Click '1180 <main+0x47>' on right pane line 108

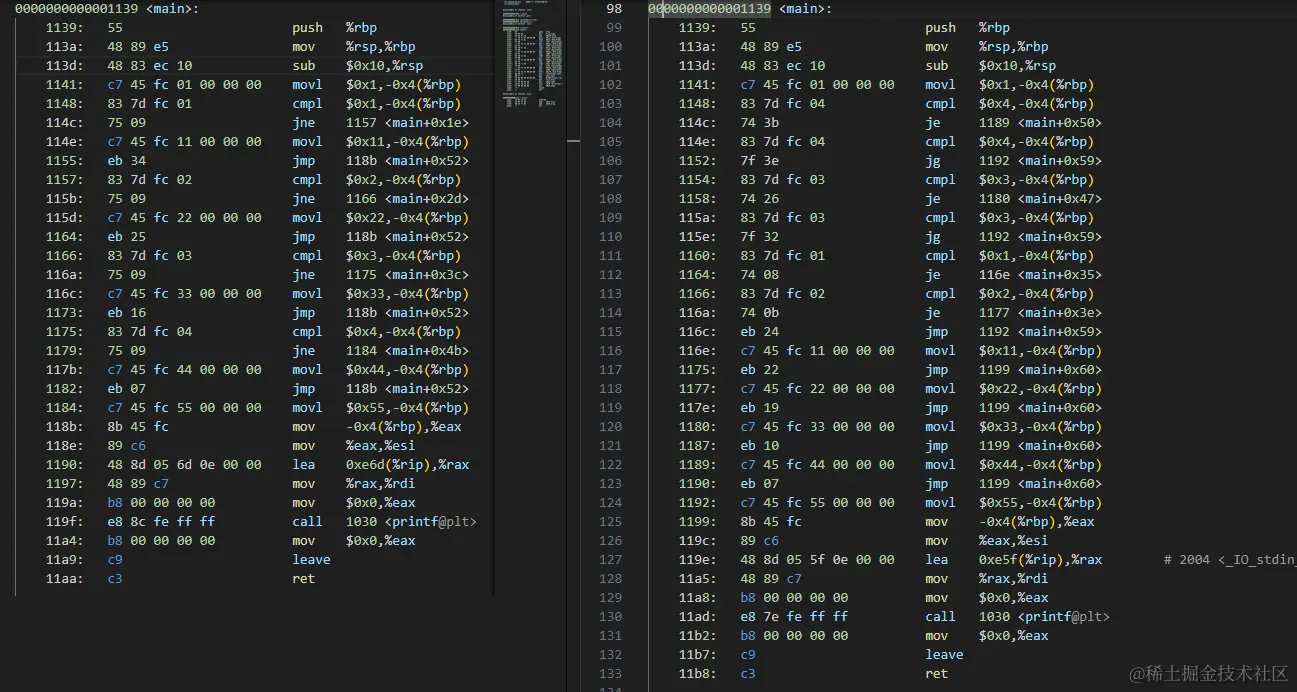1040,199
